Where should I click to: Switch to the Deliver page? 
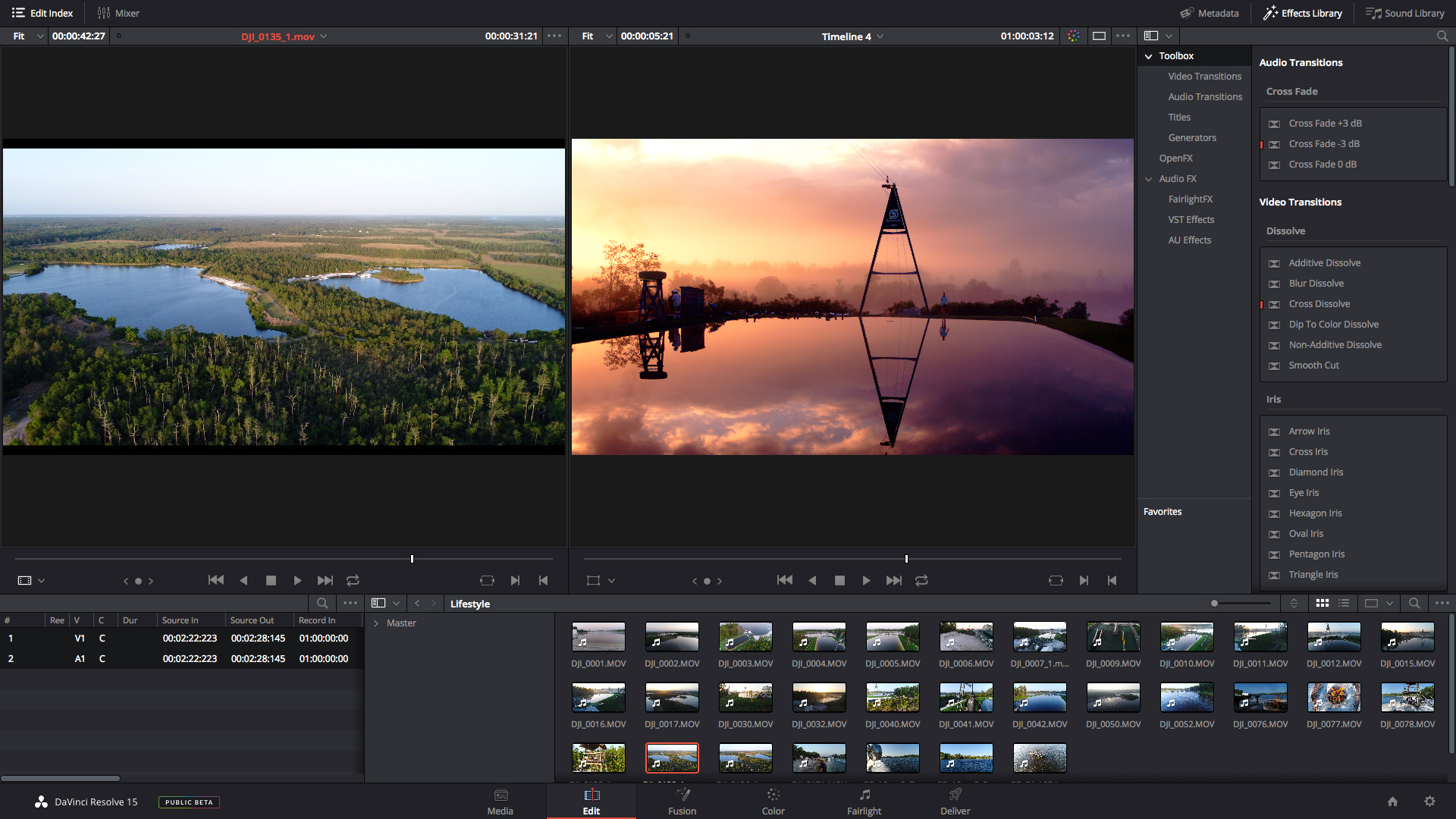click(x=955, y=802)
